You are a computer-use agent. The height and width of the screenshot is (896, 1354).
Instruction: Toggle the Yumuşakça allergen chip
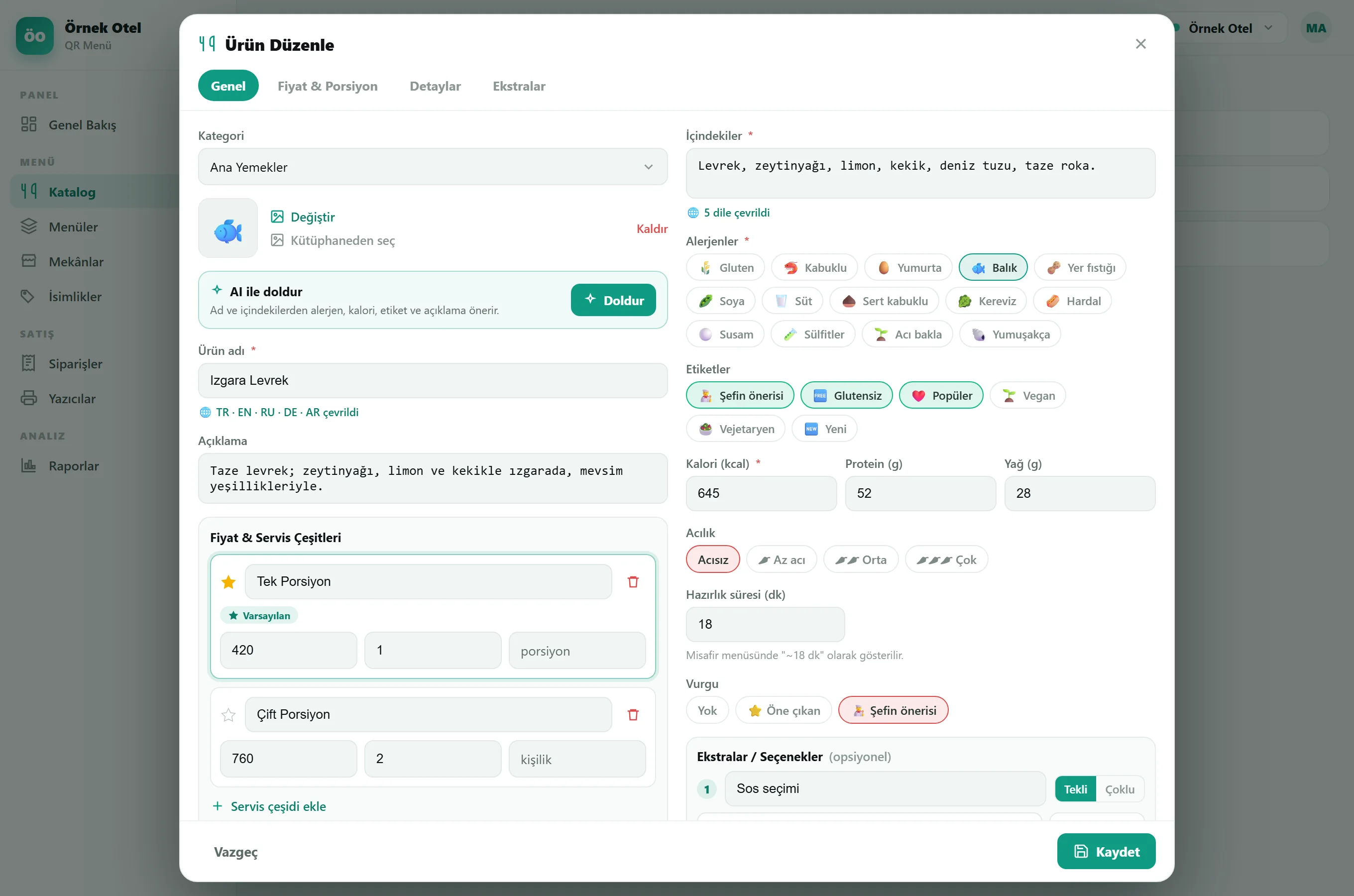pos(1010,335)
